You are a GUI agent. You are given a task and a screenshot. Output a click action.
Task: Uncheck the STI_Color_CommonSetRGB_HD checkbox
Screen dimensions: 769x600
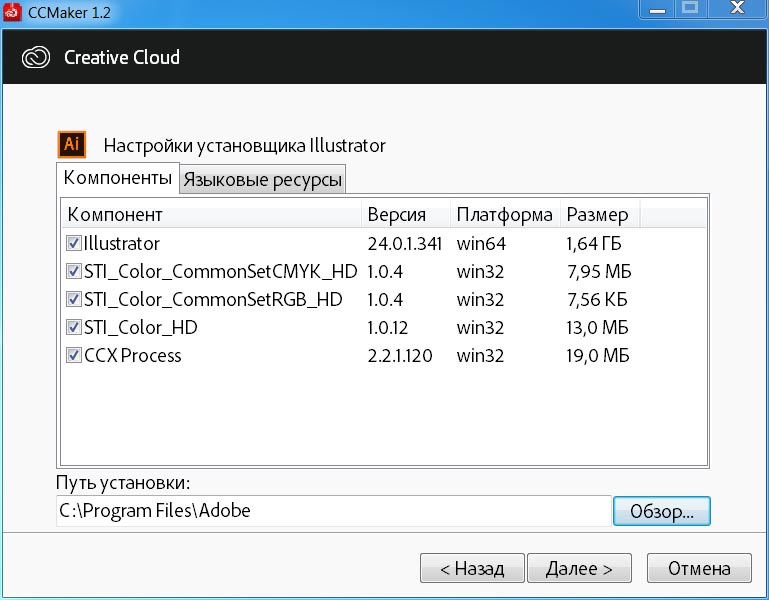(x=74, y=299)
